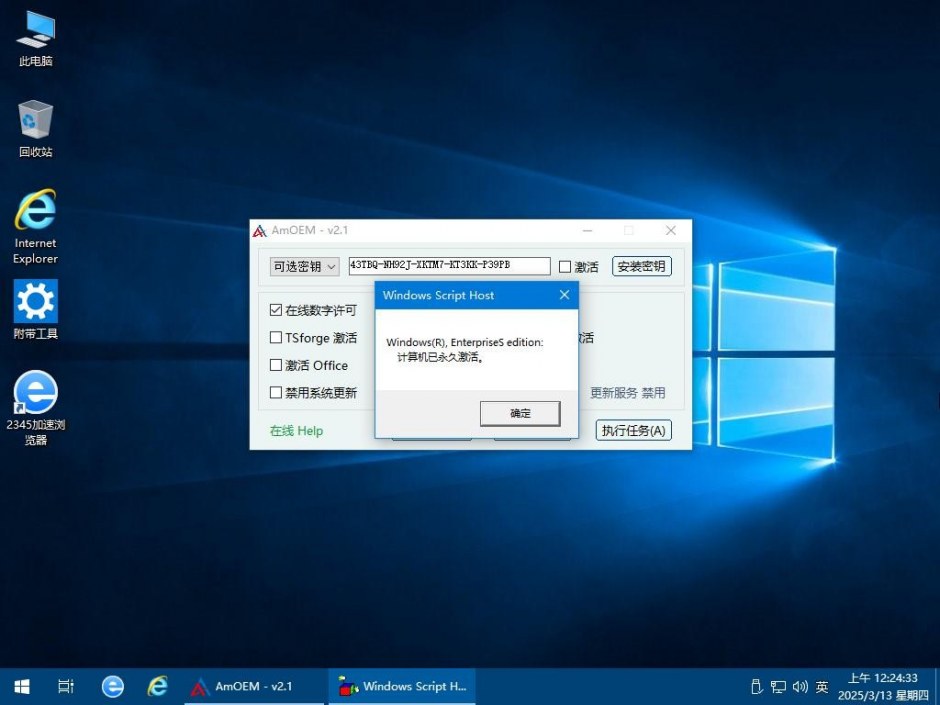Click the product key input field

[x=449, y=266]
